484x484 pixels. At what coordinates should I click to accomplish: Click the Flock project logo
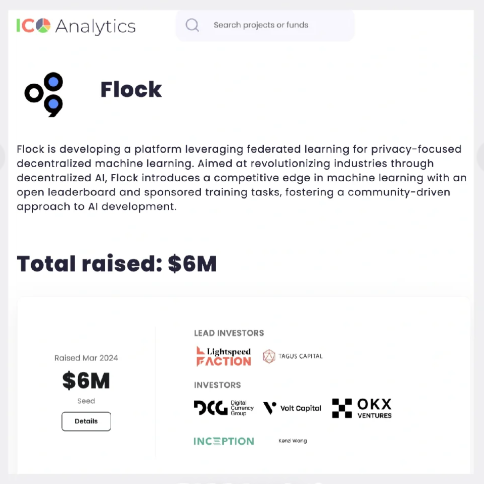(x=44, y=94)
